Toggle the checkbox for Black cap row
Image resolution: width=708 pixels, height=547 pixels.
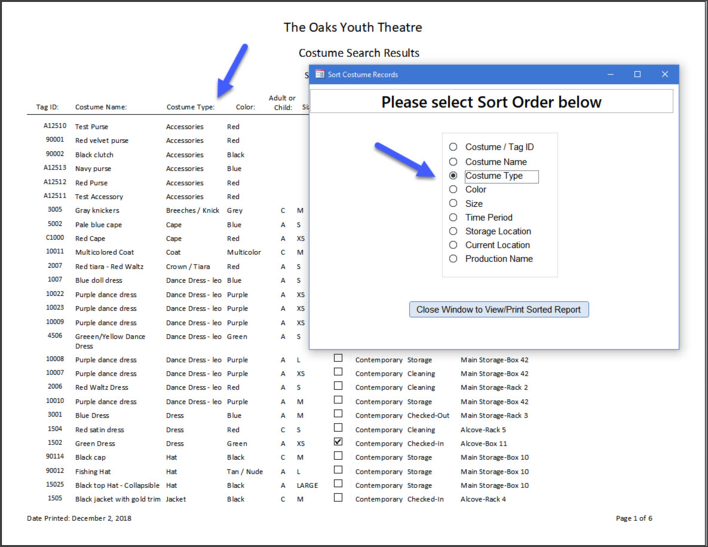point(338,456)
